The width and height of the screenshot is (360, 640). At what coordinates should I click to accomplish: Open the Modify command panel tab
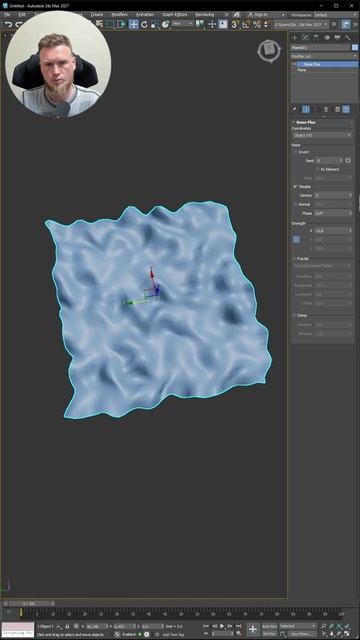[x=305, y=38]
